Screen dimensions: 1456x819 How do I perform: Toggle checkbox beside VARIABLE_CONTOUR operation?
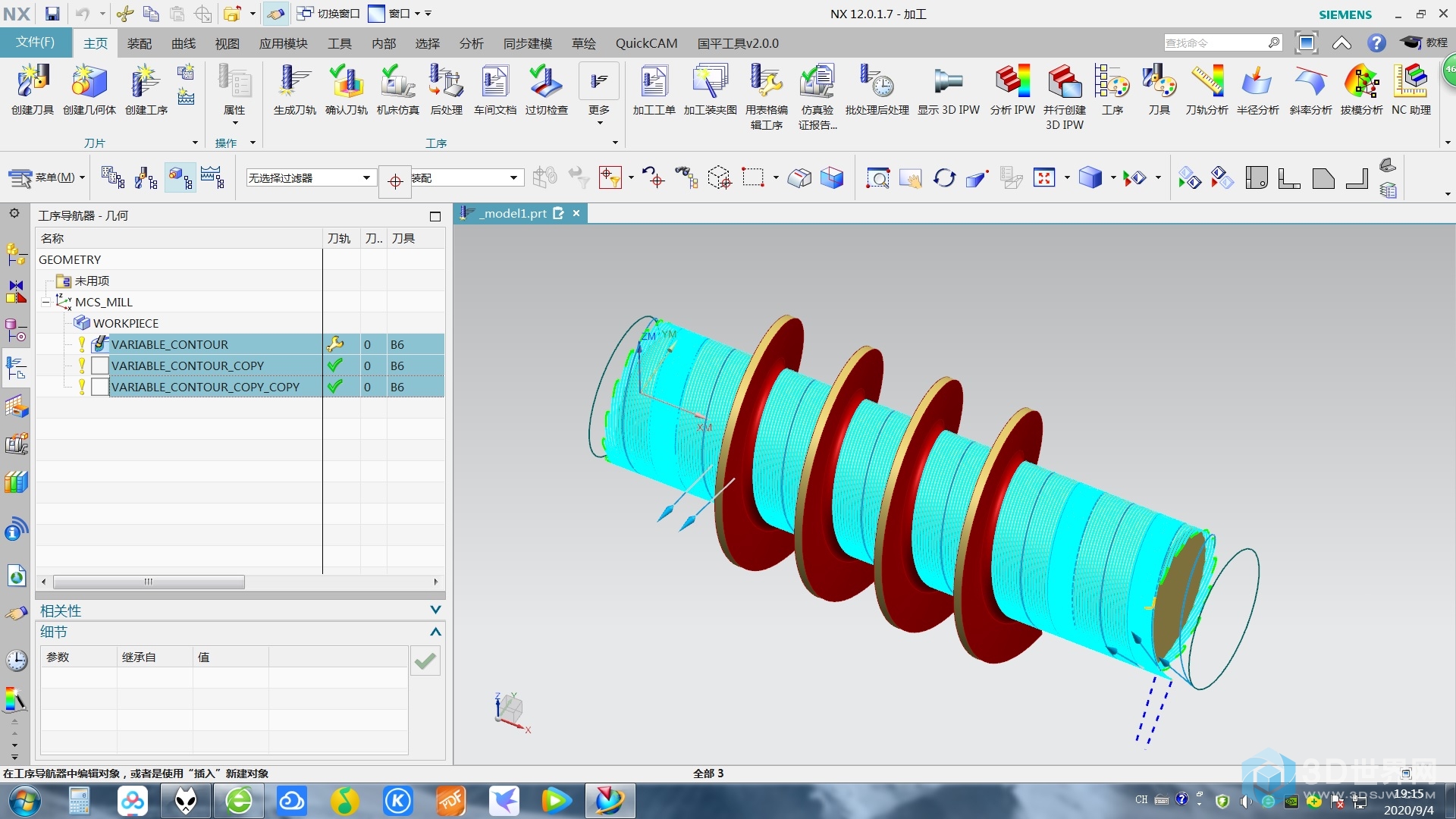[x=100, y=344]
